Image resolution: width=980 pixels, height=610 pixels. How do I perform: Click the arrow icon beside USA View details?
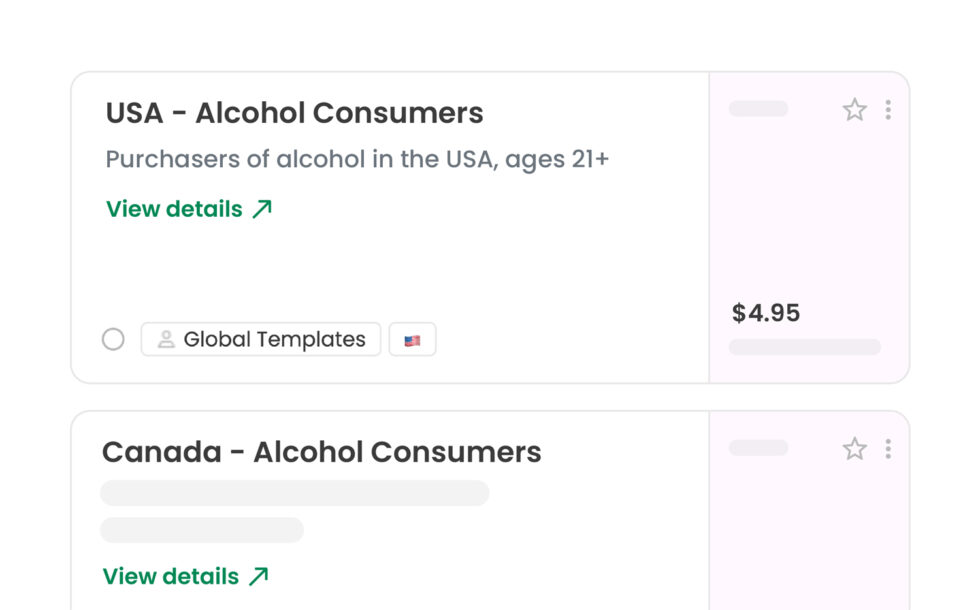coord(262,209)
